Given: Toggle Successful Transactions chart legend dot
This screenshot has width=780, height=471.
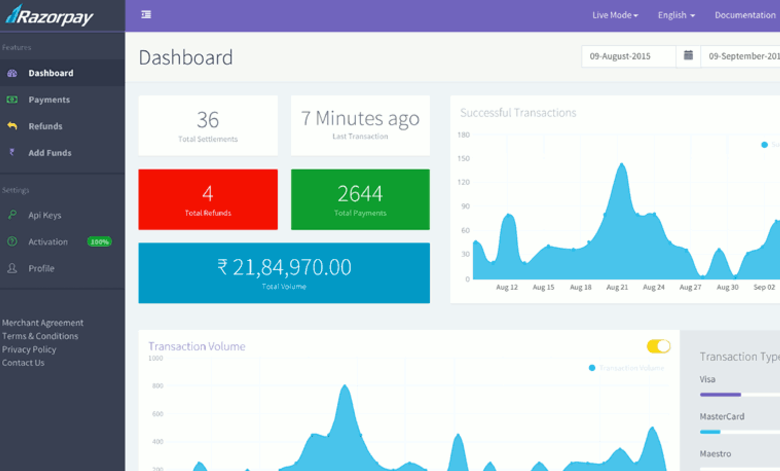Looking at the screenshot, I should (765, 145).
